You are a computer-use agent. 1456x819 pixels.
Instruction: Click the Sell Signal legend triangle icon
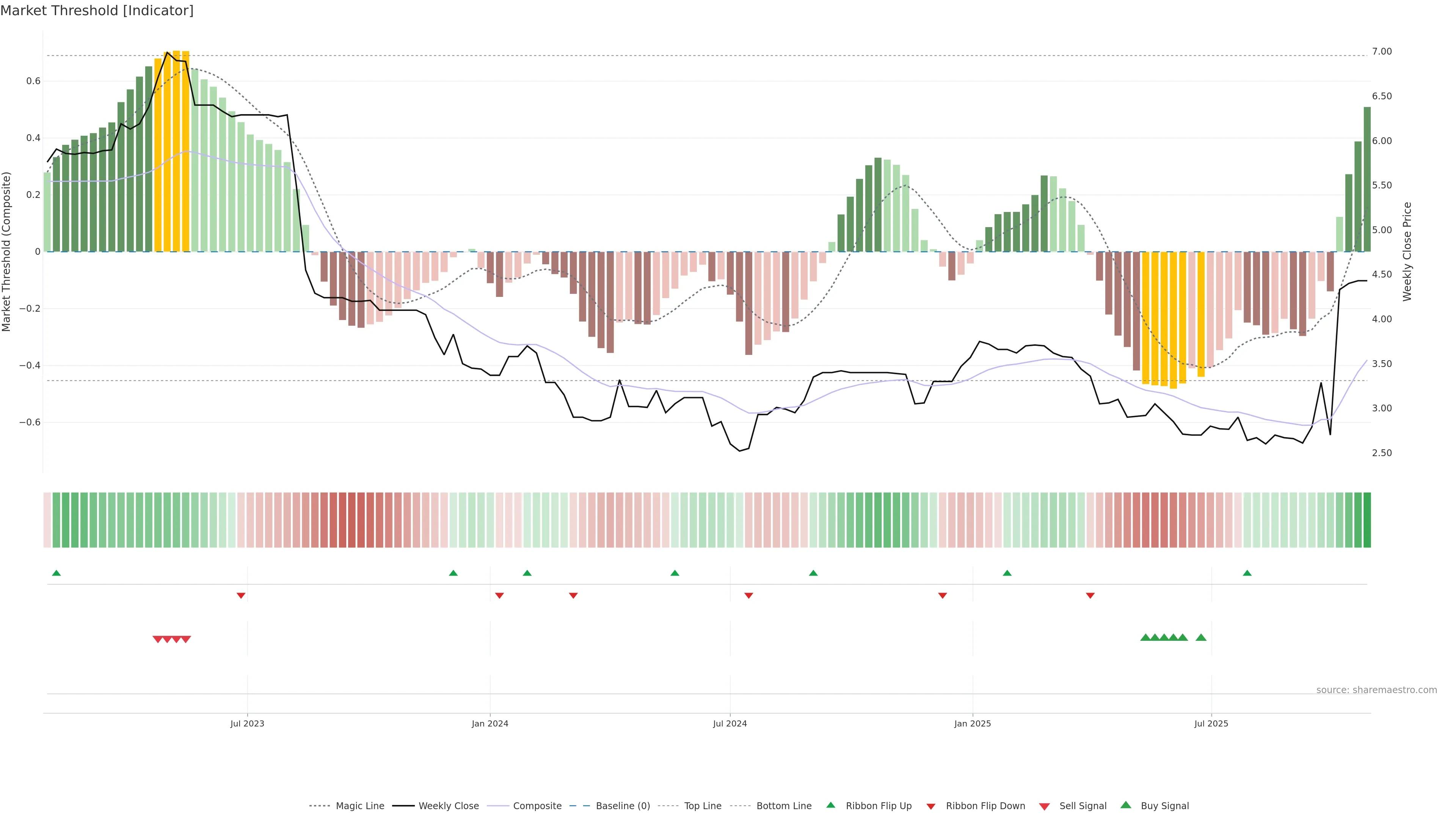1044,806
